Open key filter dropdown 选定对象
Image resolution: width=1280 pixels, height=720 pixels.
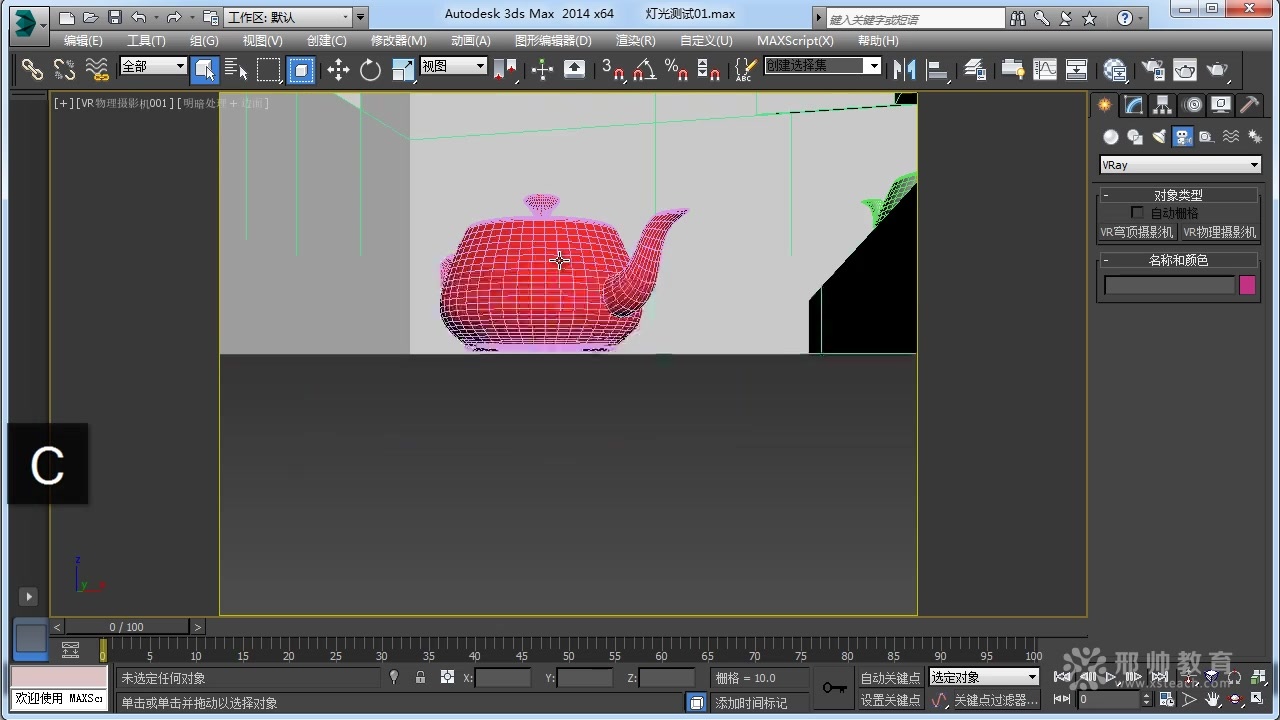click(985, 677)
